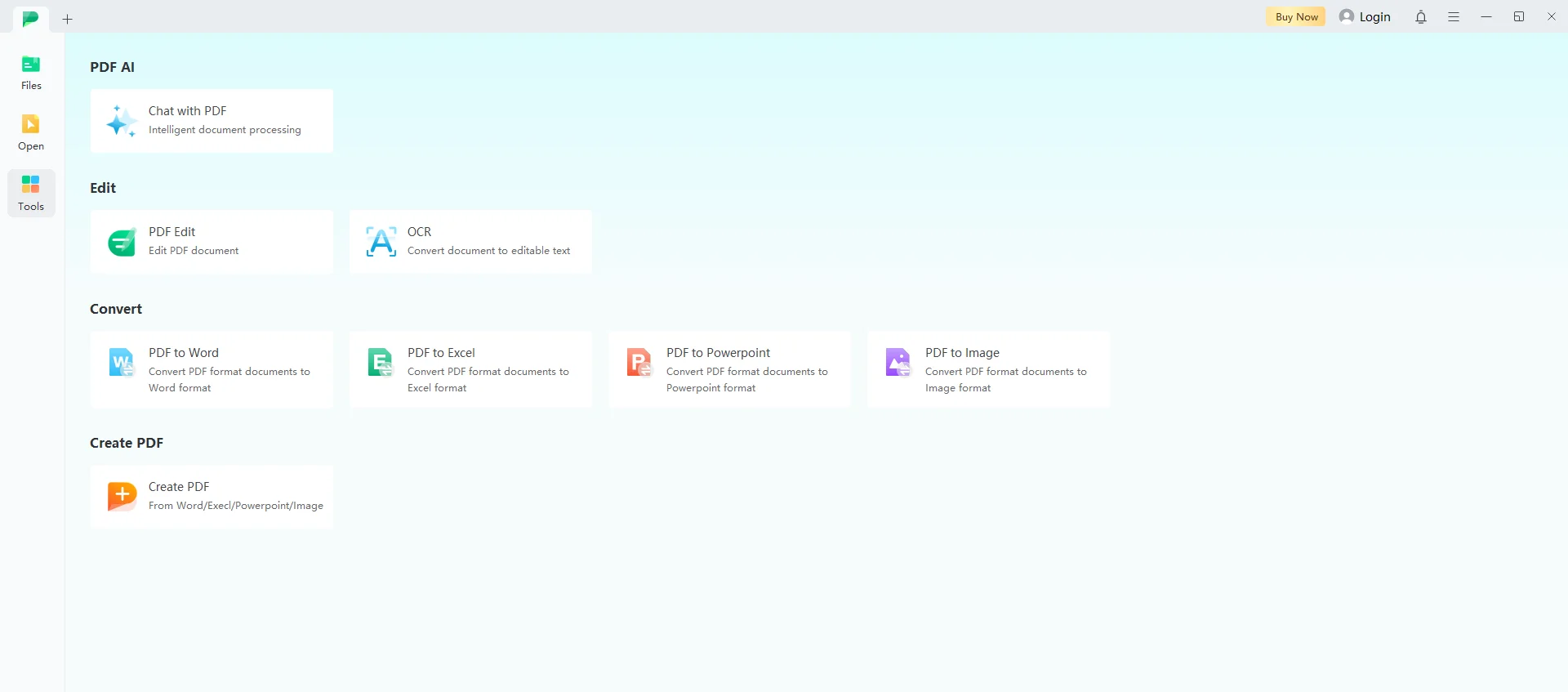Screen dimensions: 1568x692
Task: Click the PDF to Powerpoint icon
Action: click(x=639, y=362)
